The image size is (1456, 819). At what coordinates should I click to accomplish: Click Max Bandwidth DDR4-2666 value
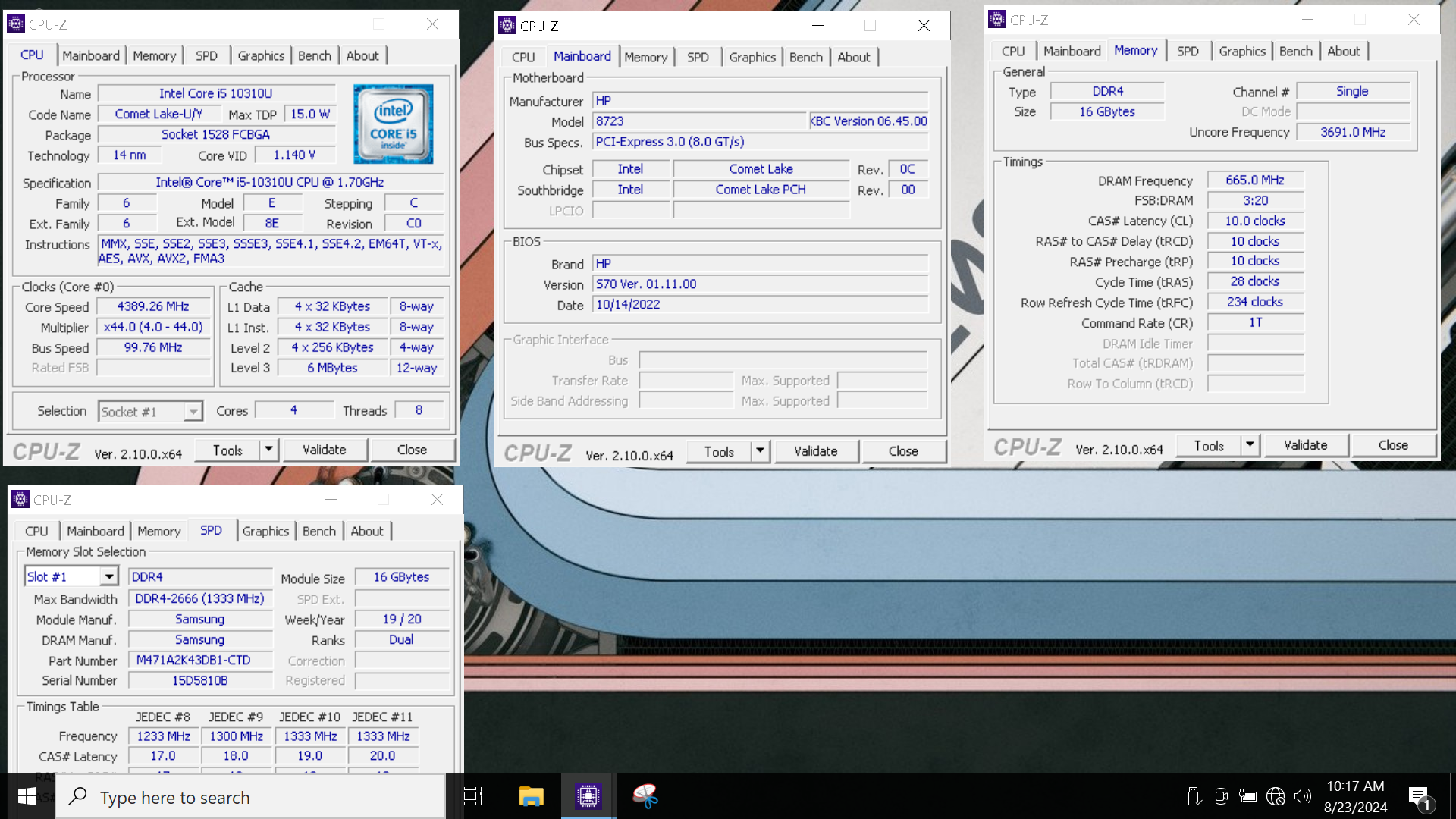tap(200, 598)
